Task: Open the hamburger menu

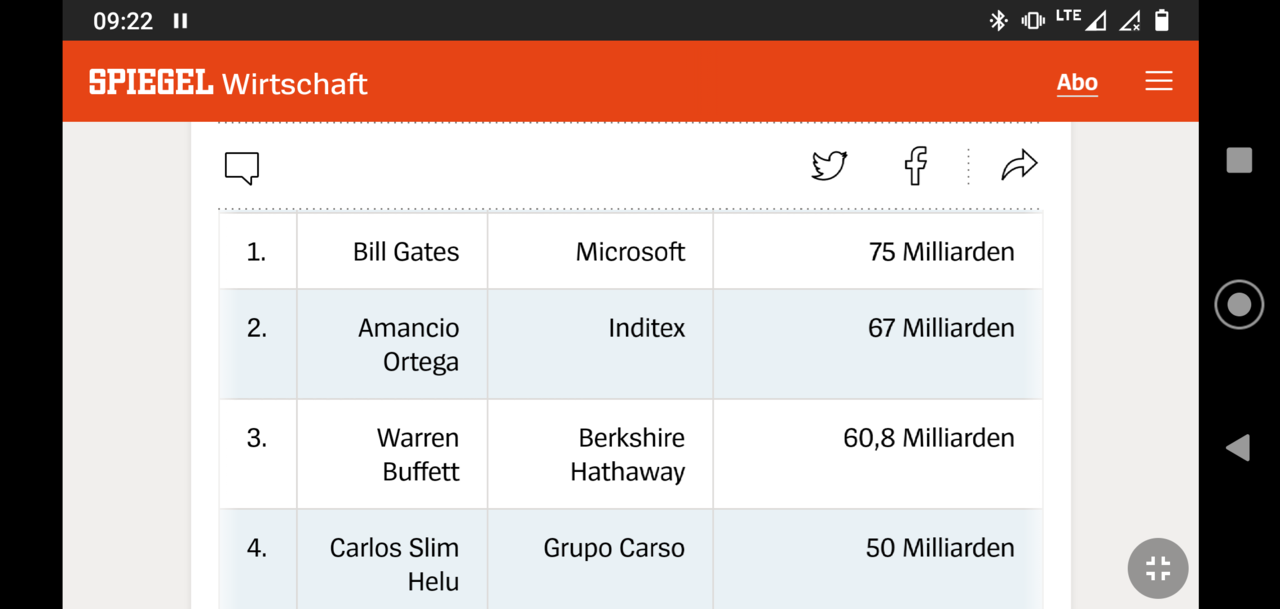Action: pos(1159,82)
